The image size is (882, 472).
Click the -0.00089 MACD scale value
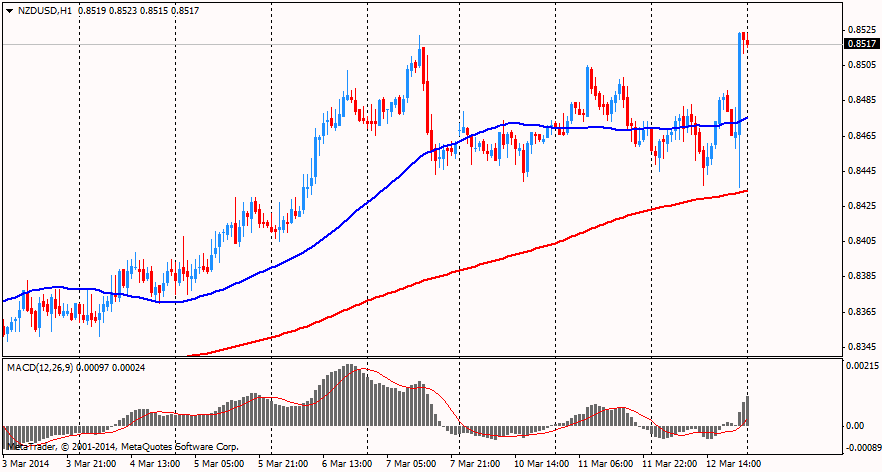862,447
